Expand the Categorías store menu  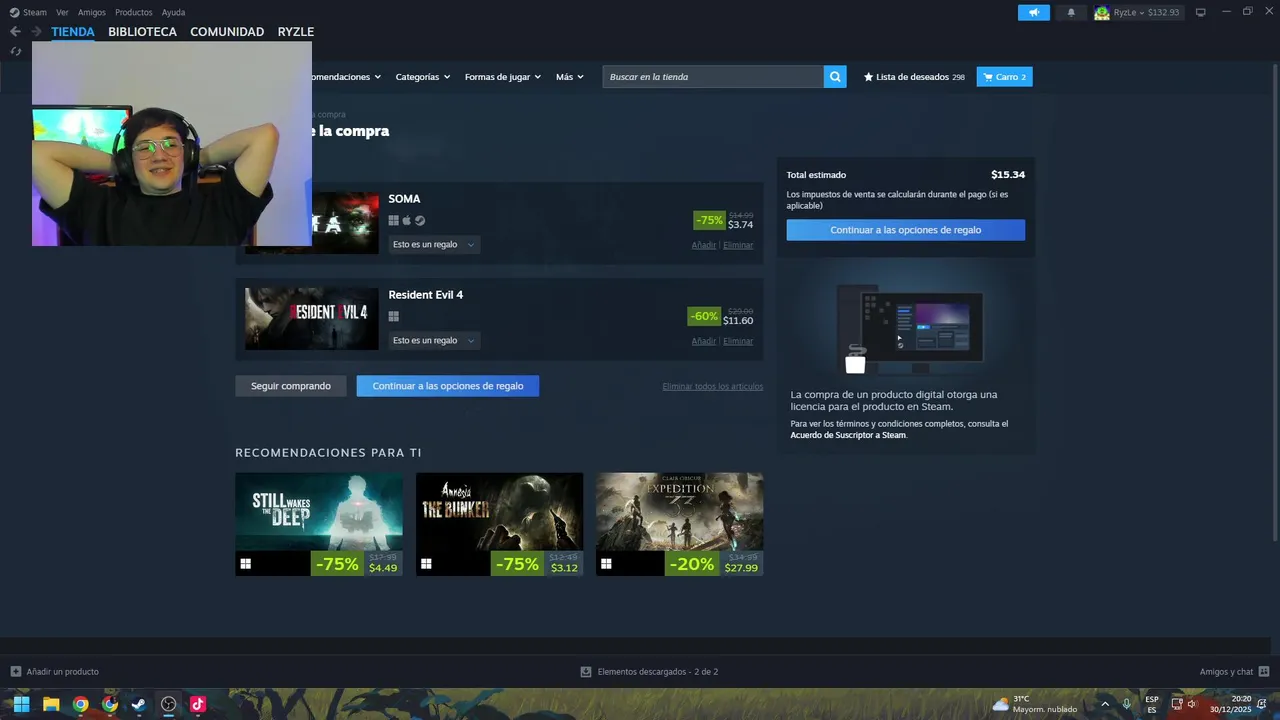click(x=422, y=77)
